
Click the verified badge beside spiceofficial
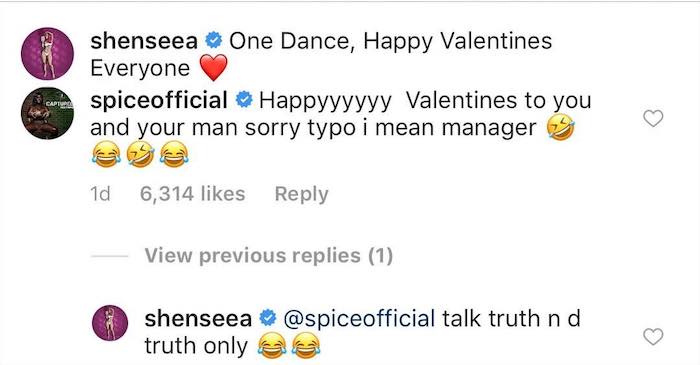244,100
